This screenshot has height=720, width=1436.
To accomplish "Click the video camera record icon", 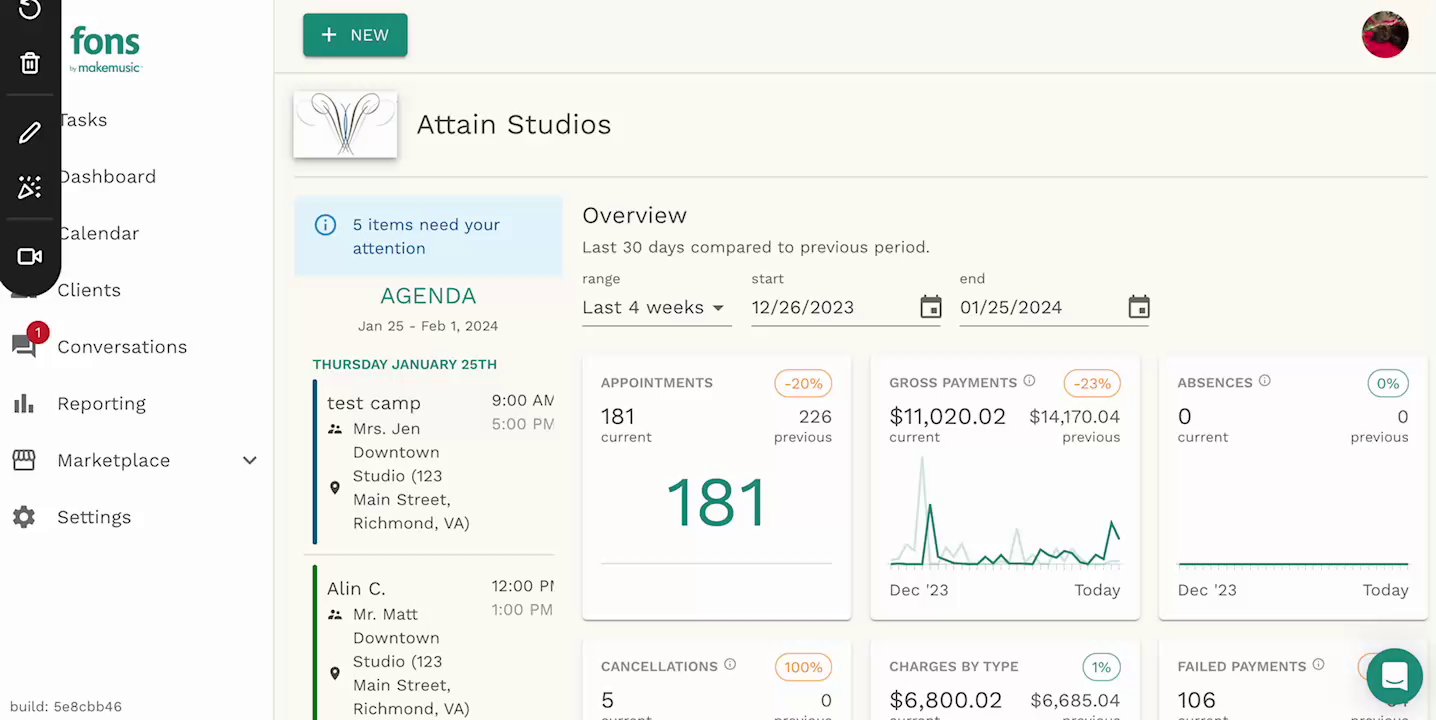I will [x=30, y=257].
